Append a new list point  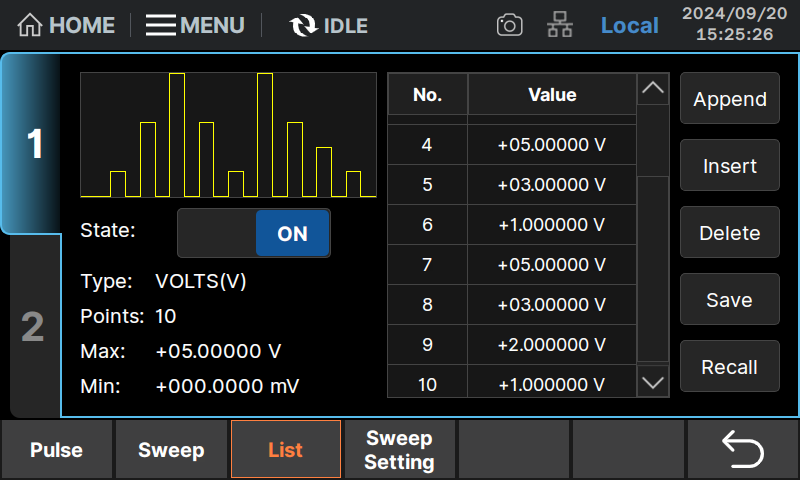click(729, 99)
